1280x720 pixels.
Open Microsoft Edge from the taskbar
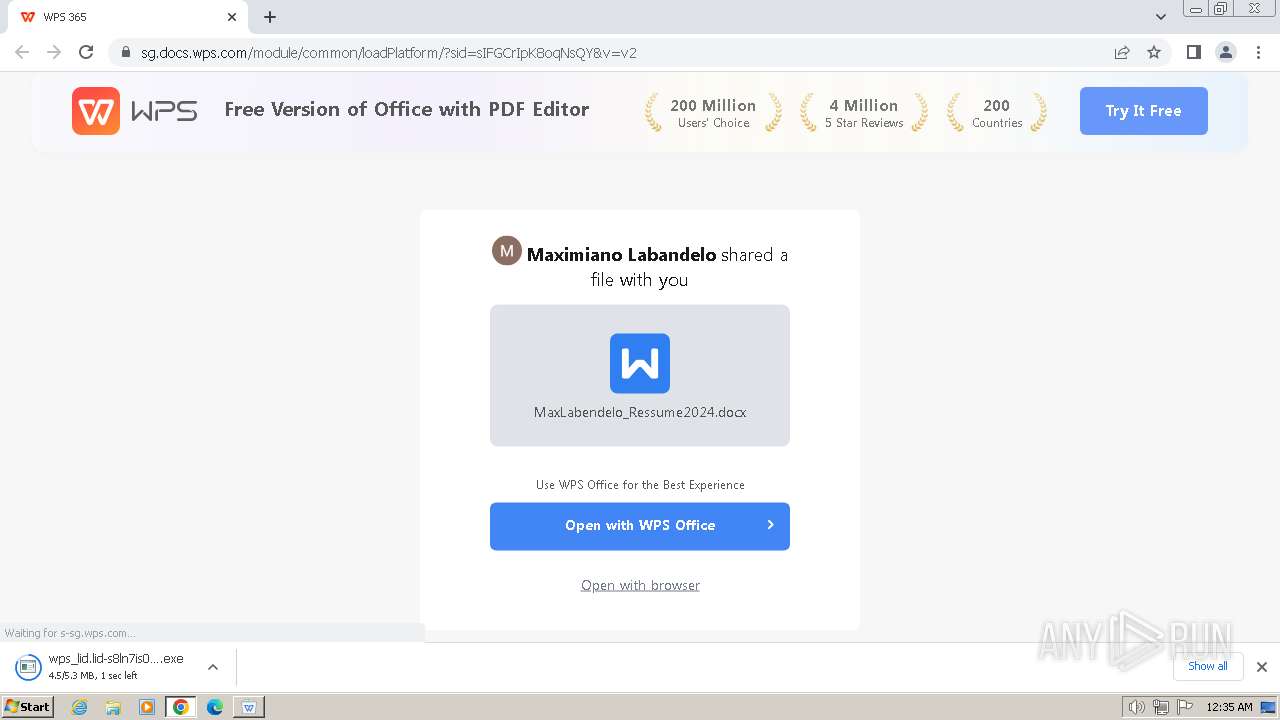pyautogui.click(x=214, y=707)
